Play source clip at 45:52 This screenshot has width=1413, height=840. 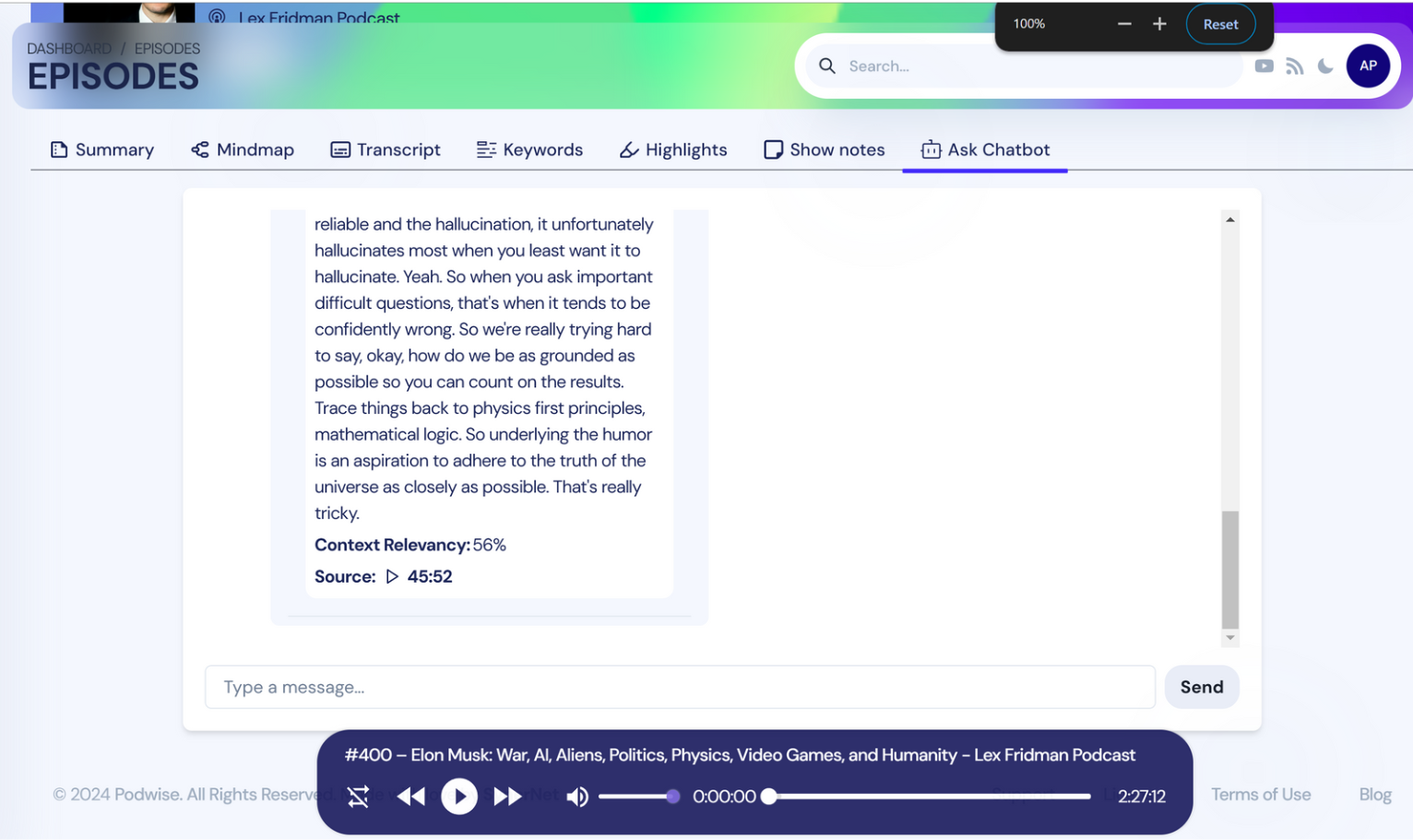click(x=392, y=576)
